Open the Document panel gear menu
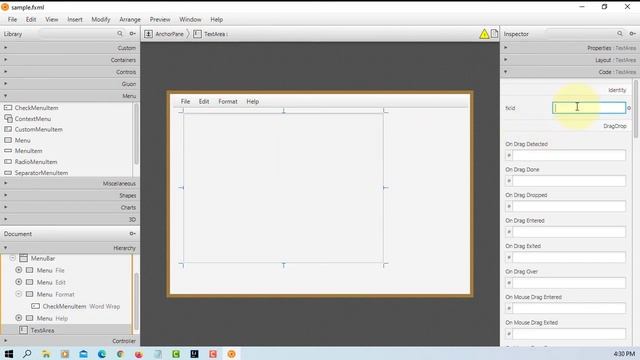This screenshot has width=640, height=360. click(132, 233)
